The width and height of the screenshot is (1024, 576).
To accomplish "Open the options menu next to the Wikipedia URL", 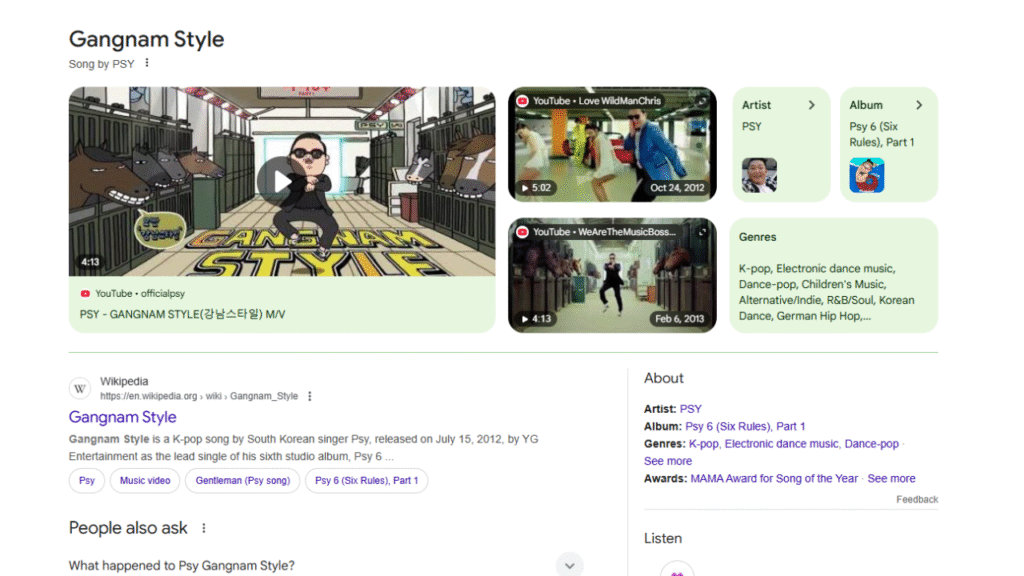I will (x=310, y=396).
